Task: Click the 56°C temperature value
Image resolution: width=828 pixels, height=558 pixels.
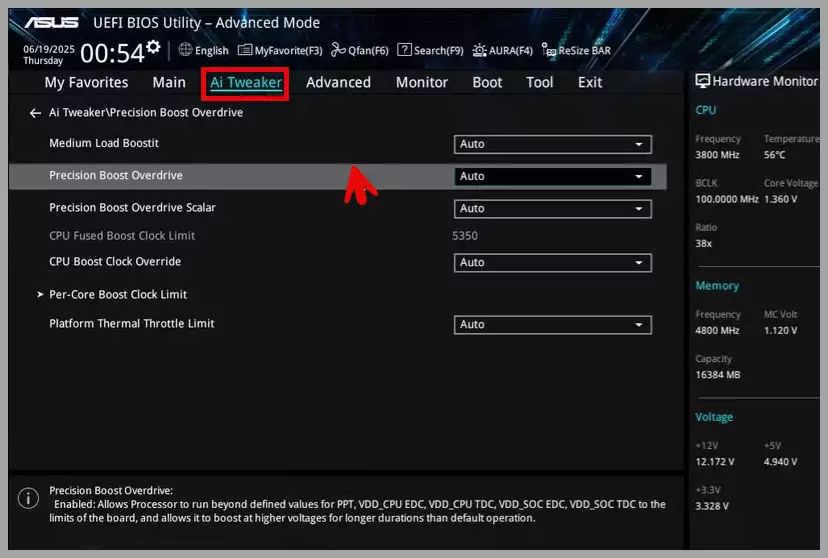Action: coord(774,155)
